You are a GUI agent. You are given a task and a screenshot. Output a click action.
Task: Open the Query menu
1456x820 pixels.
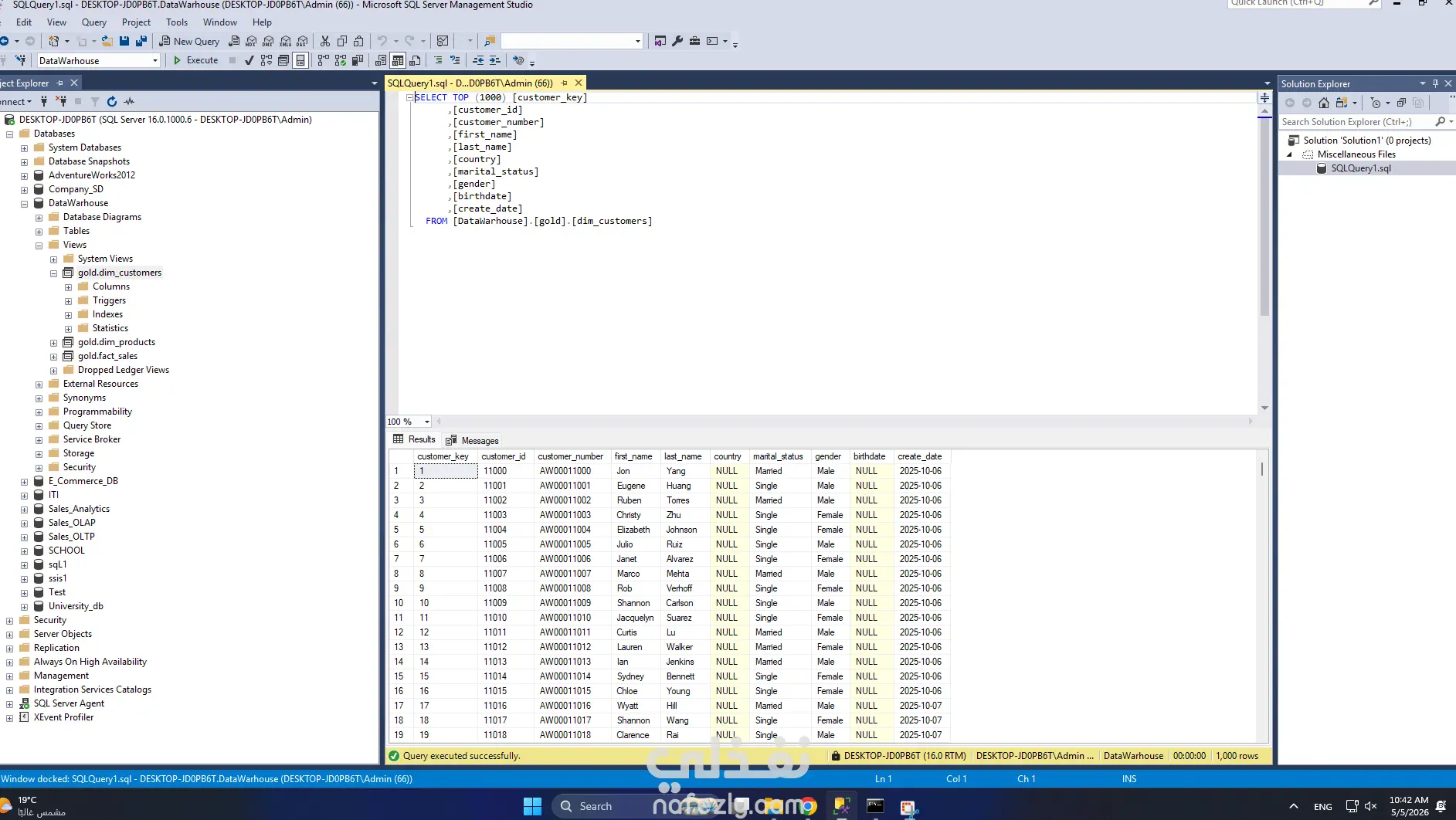coord(94,22)
